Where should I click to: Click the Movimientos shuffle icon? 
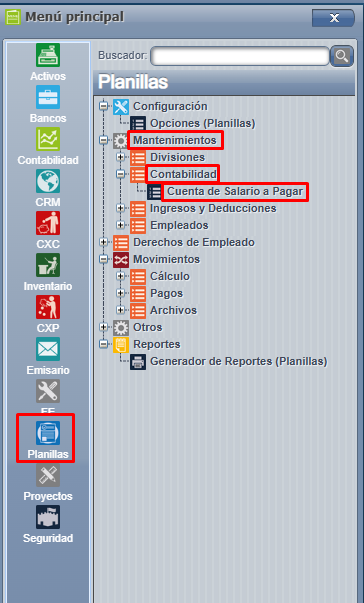click(x=121, y=260)
